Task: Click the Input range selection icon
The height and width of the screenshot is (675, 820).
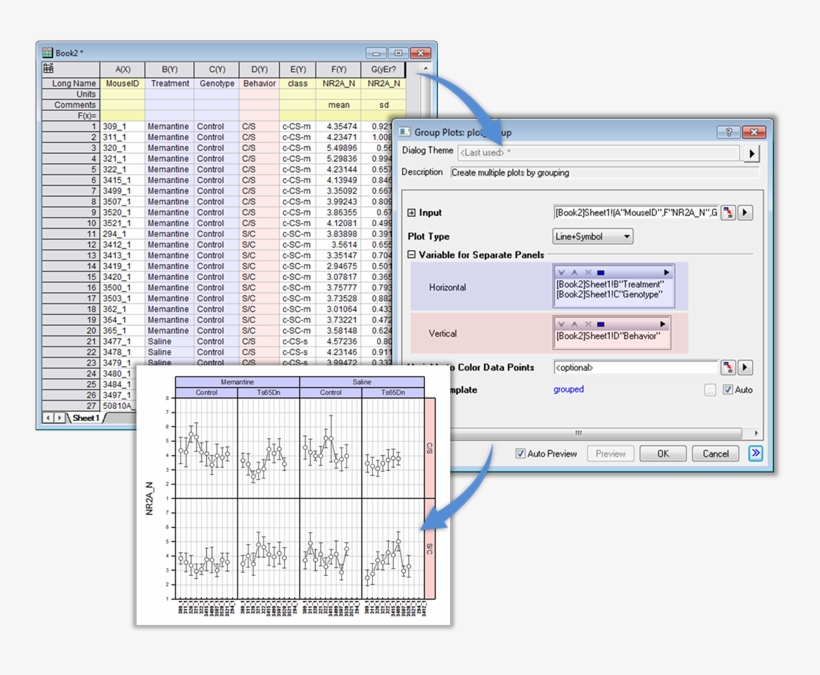Action: click(727, 212)
